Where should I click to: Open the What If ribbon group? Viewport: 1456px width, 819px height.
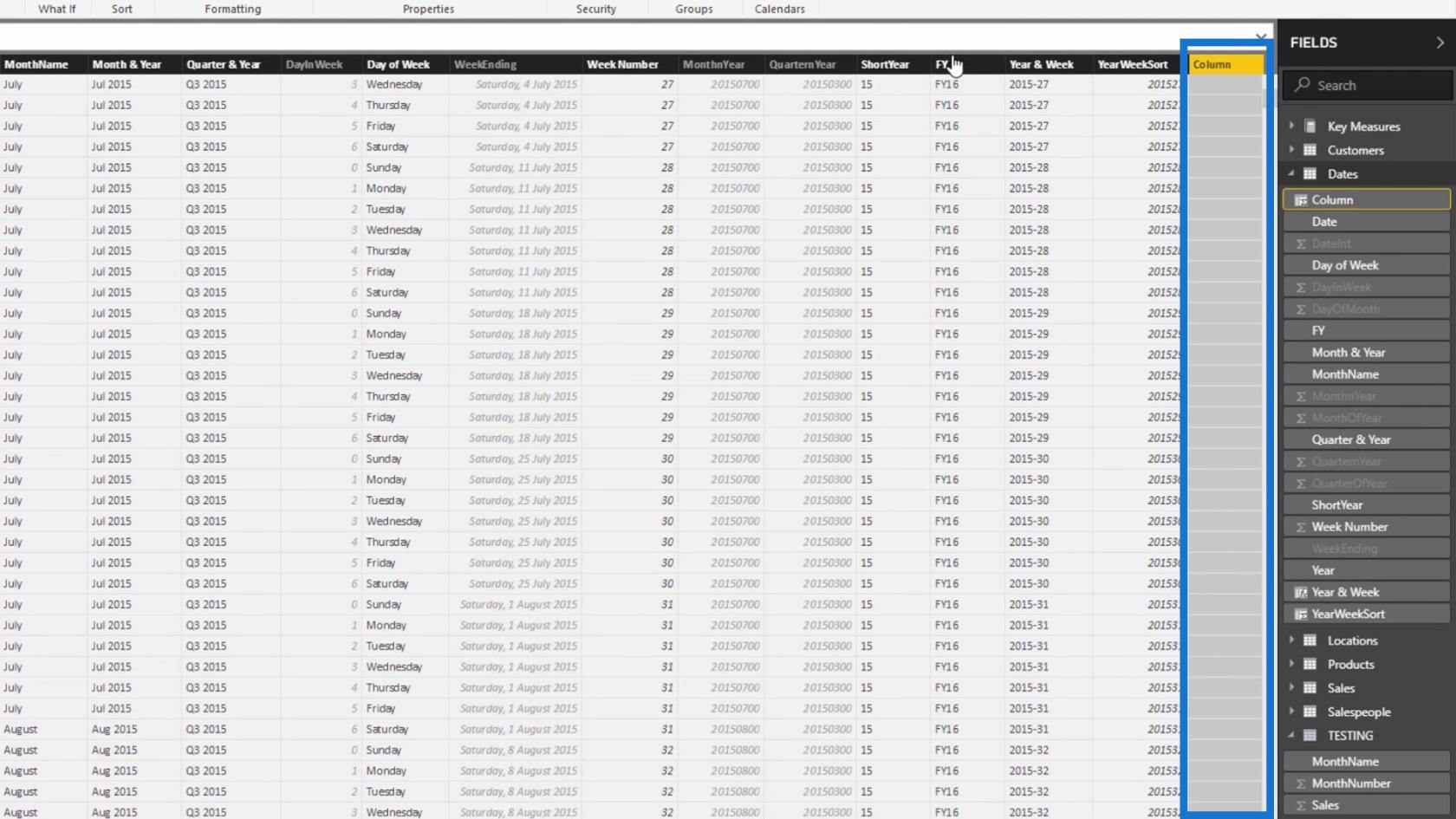pyautogui.click(x=56, y=9)
